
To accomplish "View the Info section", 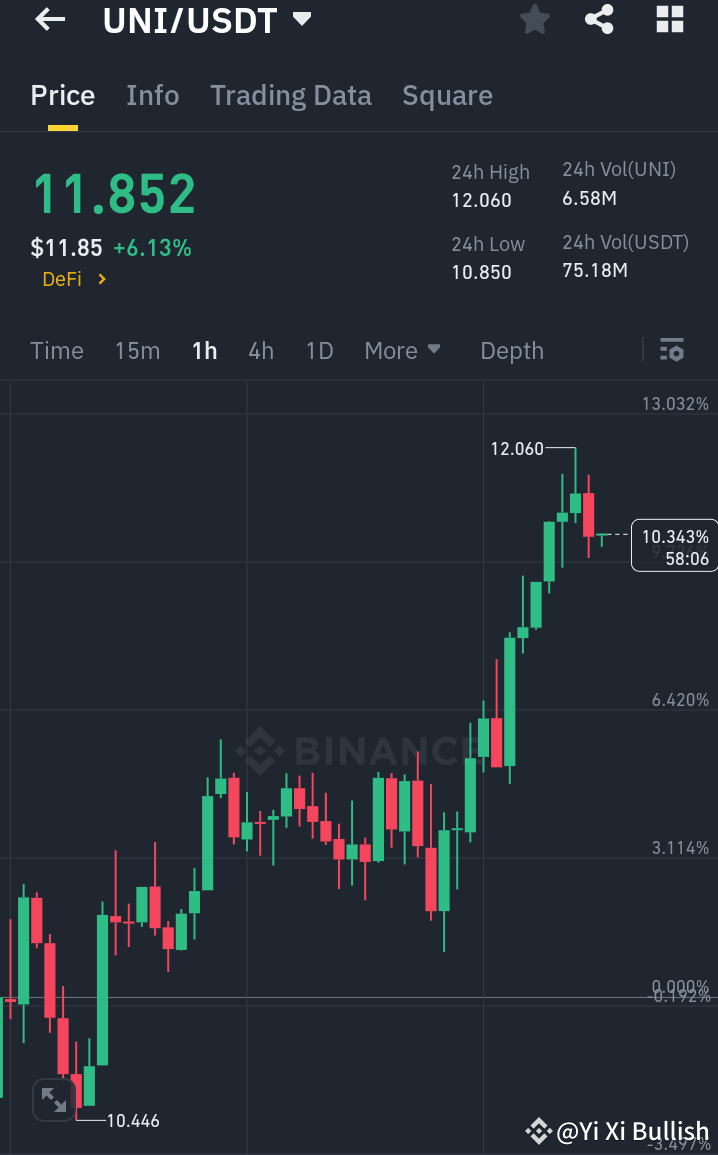I will point(152,95).
